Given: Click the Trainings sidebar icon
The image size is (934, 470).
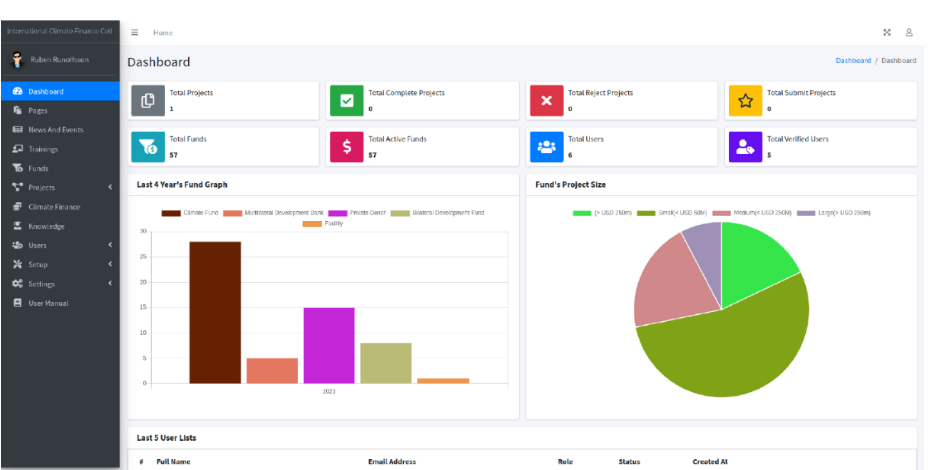Looking at the screenshot, I should 17,149.
